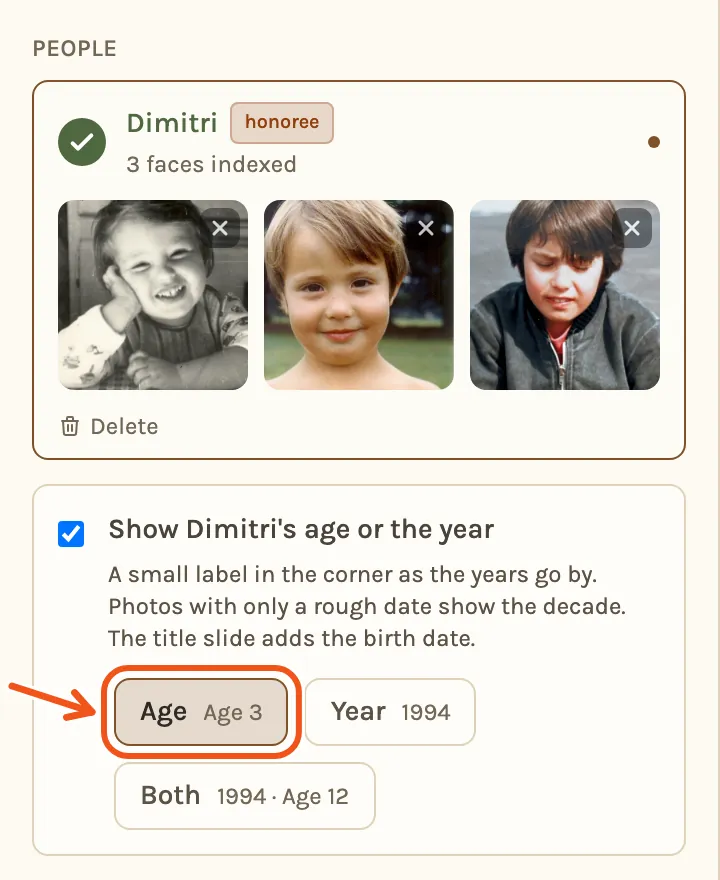Click the 'A small label in the corner' description
The width and height of the screenshot is (720, 880).
pos(367,606)
